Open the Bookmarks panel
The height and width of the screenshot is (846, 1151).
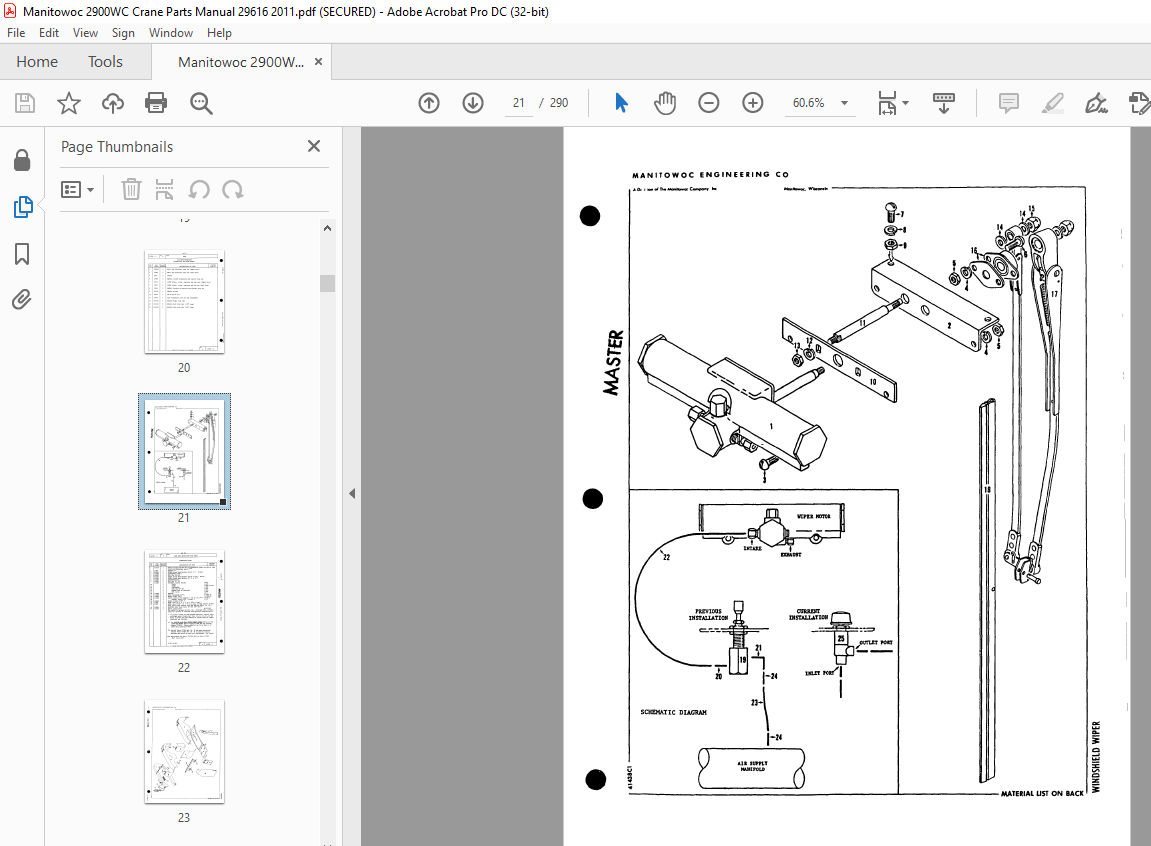[22, 254]
